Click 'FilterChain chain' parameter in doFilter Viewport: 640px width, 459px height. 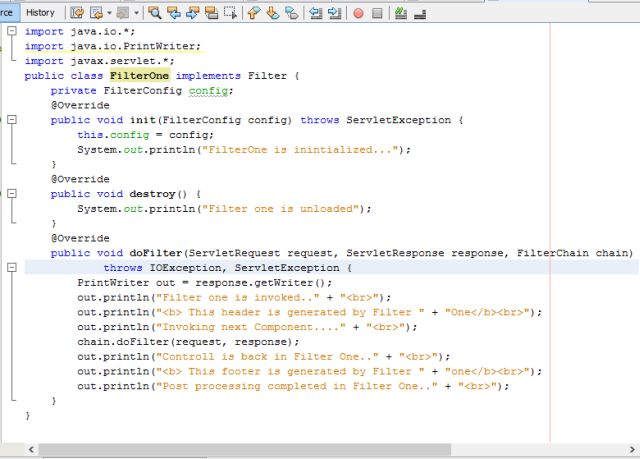(573, 253)
